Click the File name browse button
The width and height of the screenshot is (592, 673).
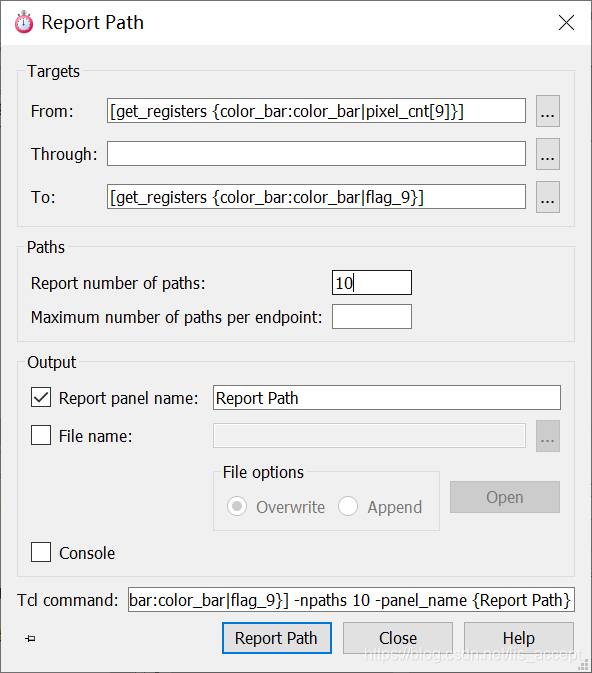[x=547, y=436]
